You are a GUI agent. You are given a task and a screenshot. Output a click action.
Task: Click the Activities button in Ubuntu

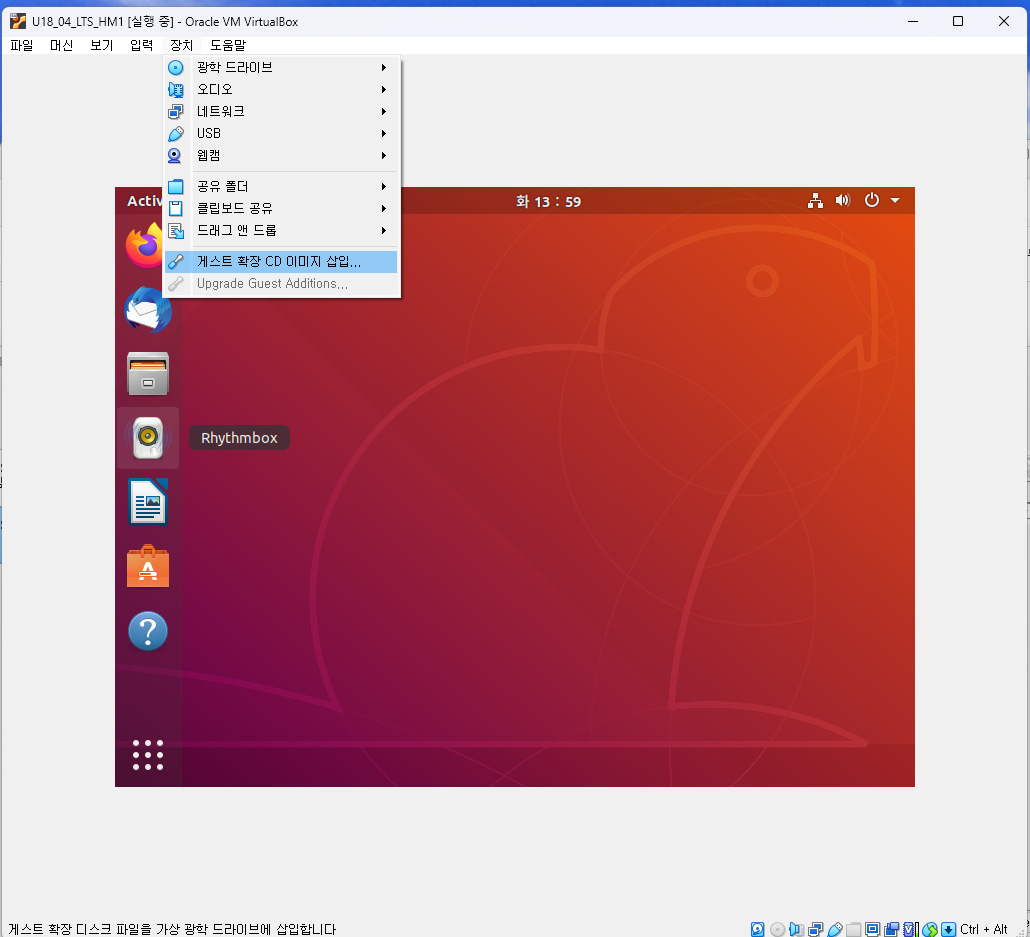pyautogui.click(x=145, y=201)
